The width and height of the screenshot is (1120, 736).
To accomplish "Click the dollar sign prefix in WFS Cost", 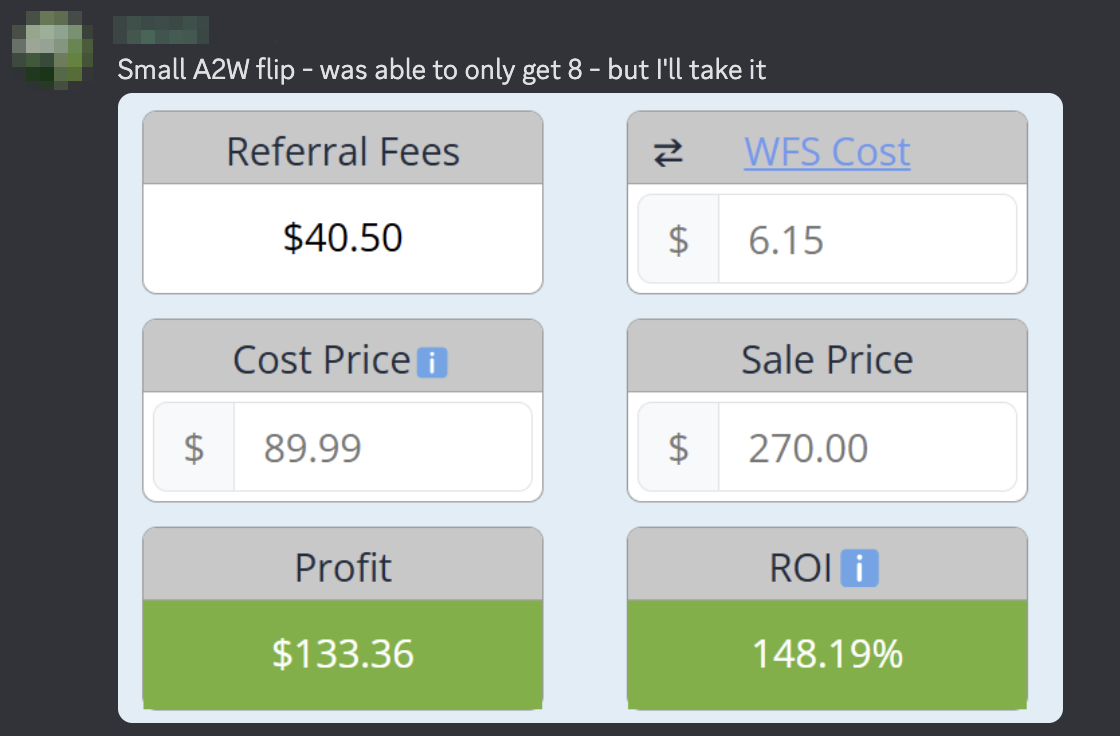I will point(678,240).
